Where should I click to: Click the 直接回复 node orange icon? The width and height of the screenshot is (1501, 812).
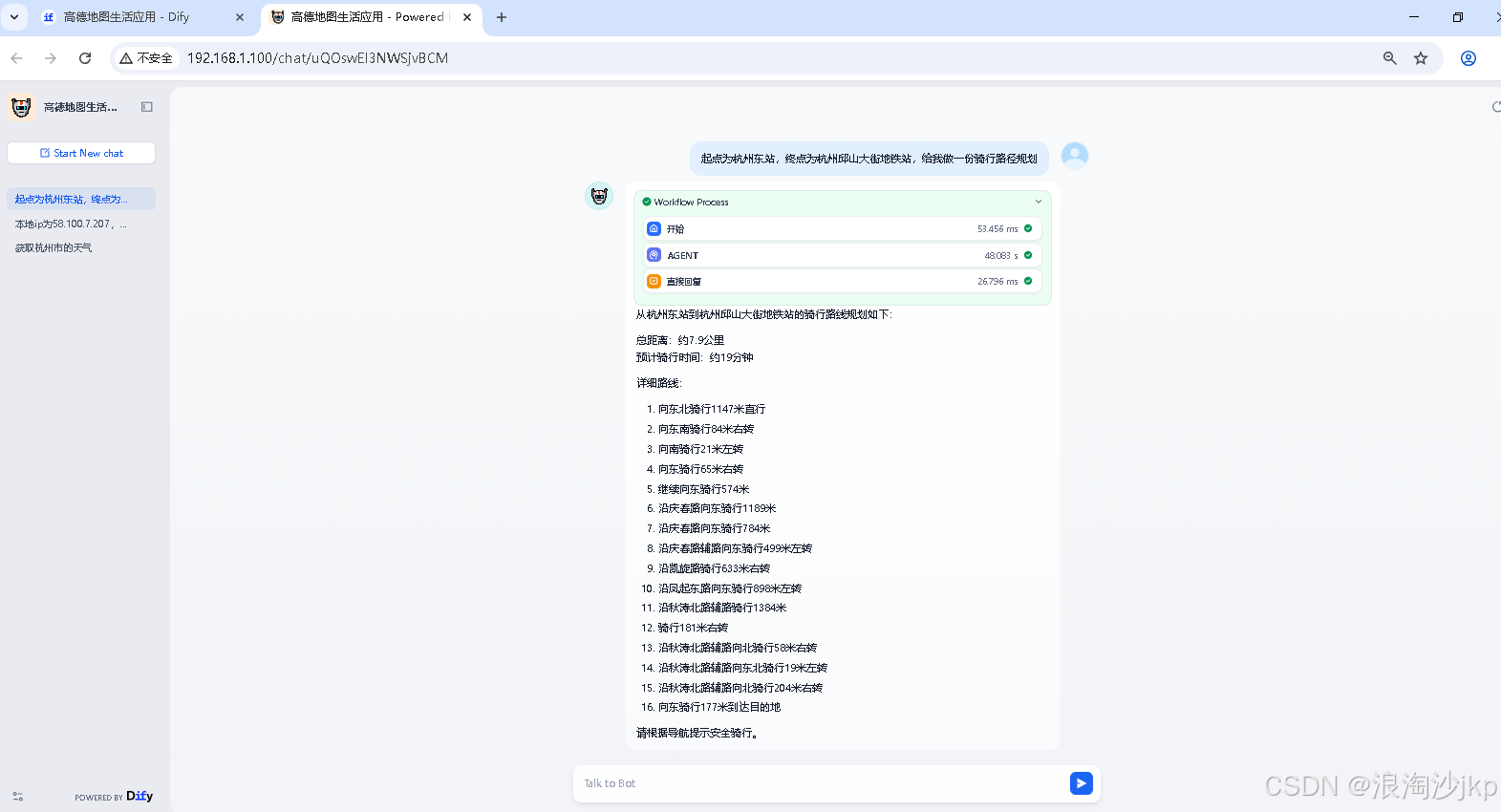654,281
